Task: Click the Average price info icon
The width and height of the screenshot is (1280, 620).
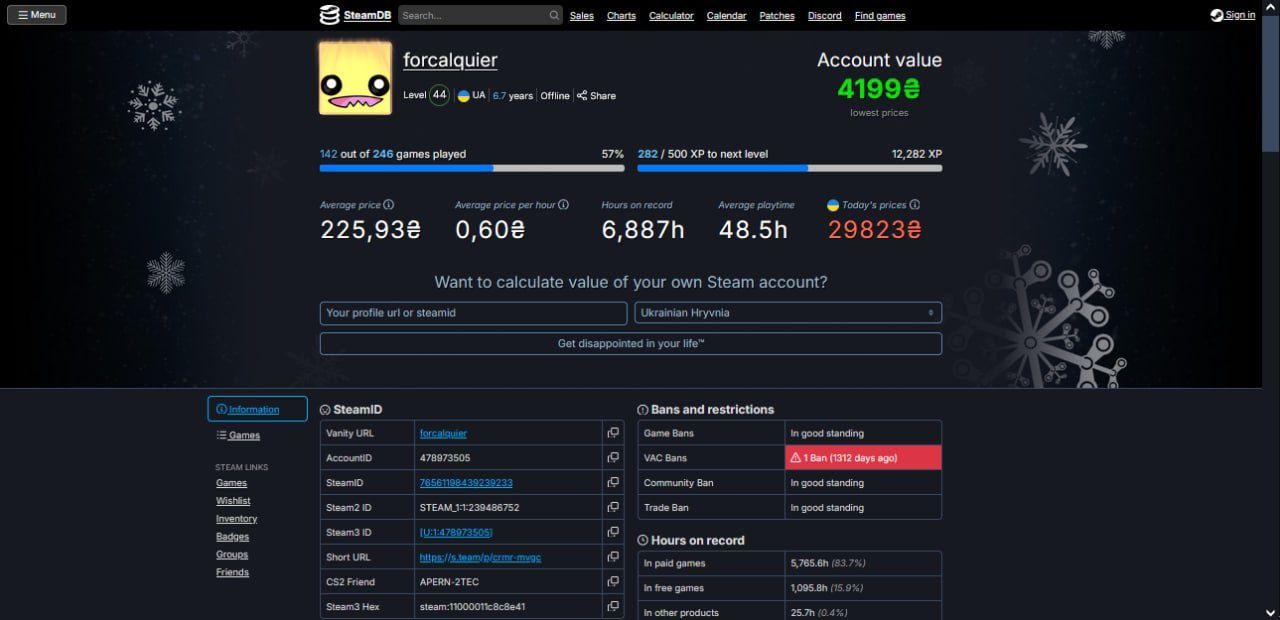Action: point(389,205)
